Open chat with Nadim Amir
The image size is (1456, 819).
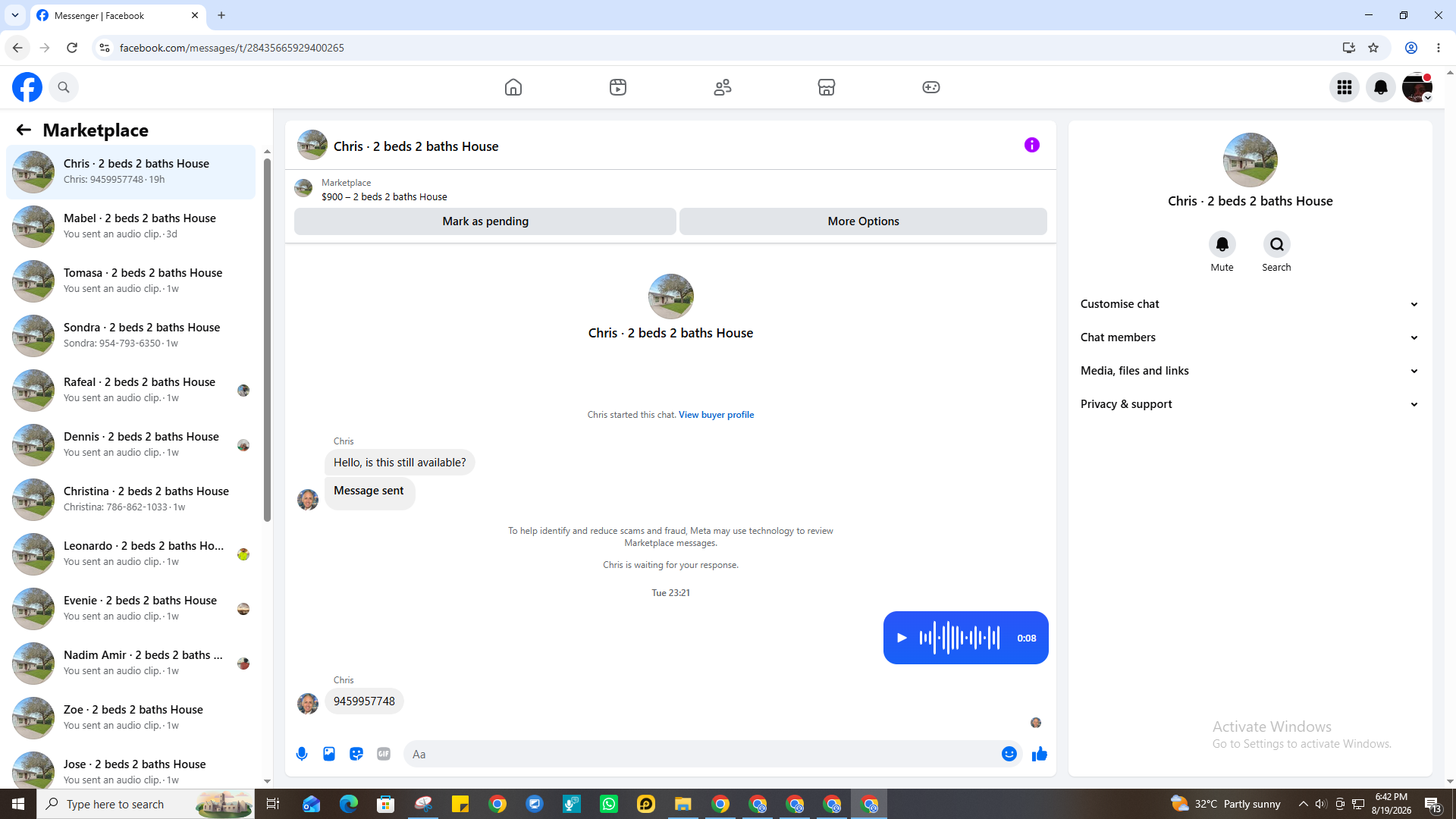(x=130, y=664)
